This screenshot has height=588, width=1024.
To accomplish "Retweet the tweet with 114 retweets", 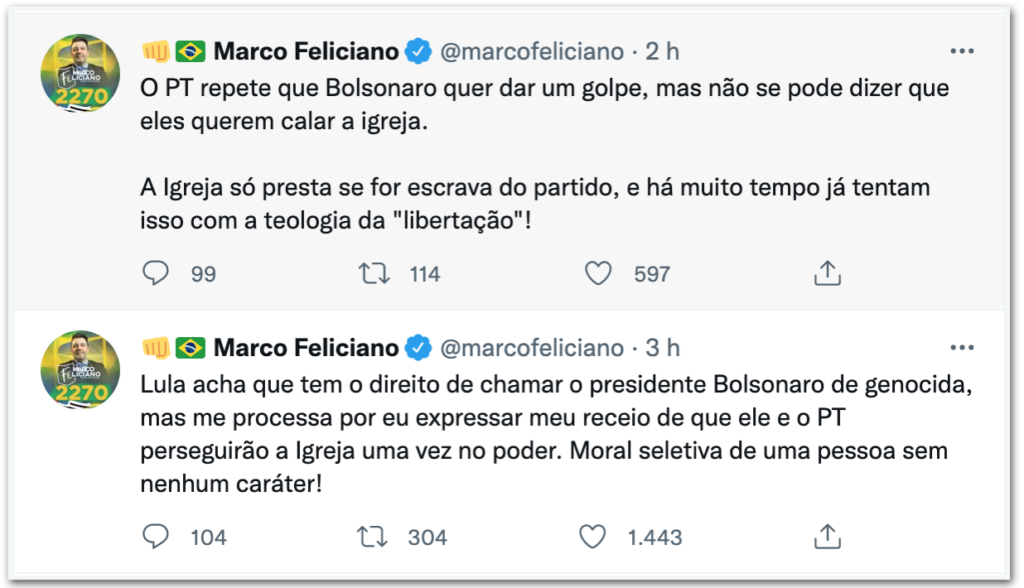I will coord(372,273).
